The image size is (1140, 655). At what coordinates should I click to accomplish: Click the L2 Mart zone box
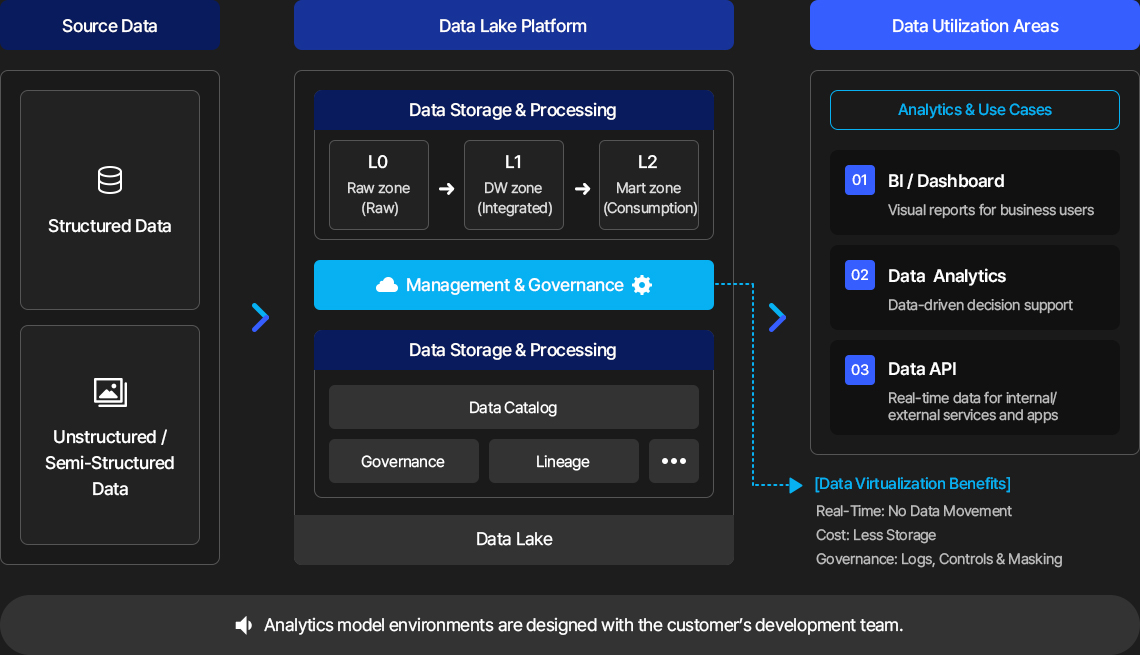tap(649, 185)
